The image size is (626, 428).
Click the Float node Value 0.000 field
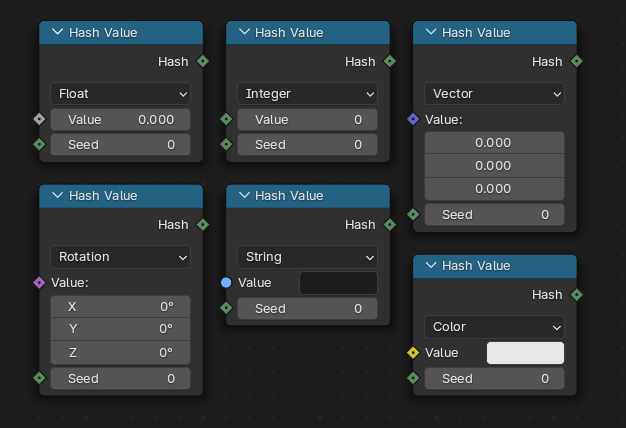[x=121, y=119]
